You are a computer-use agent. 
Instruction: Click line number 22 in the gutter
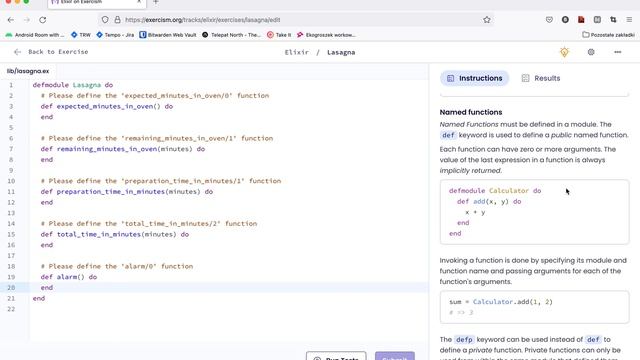(11, 309)
